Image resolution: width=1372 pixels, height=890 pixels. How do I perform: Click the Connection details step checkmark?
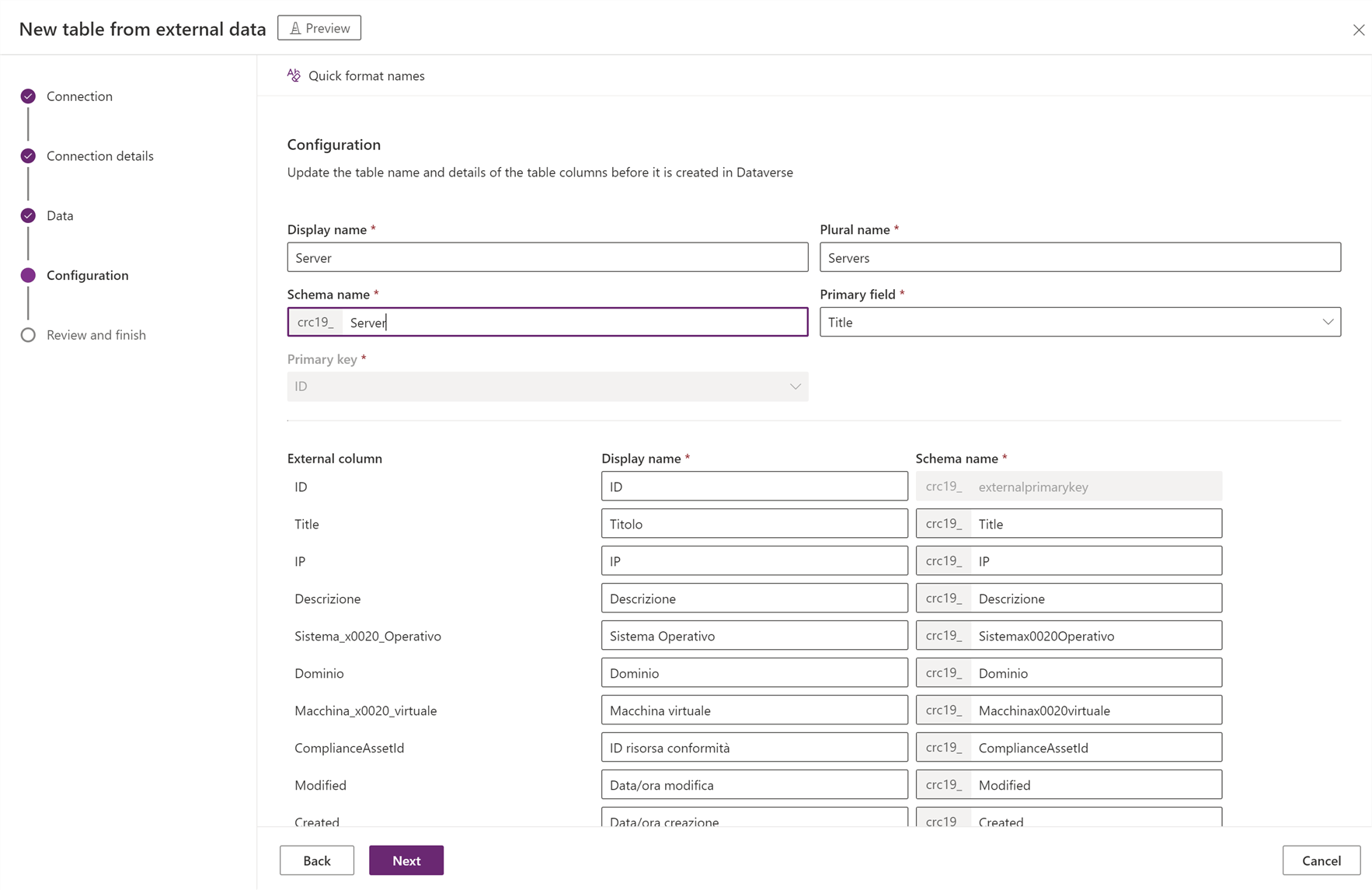28,156
